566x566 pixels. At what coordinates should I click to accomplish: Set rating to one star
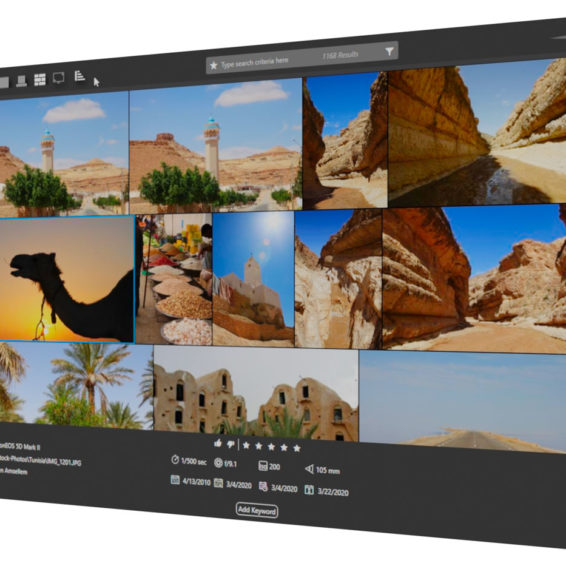[246, 445]
